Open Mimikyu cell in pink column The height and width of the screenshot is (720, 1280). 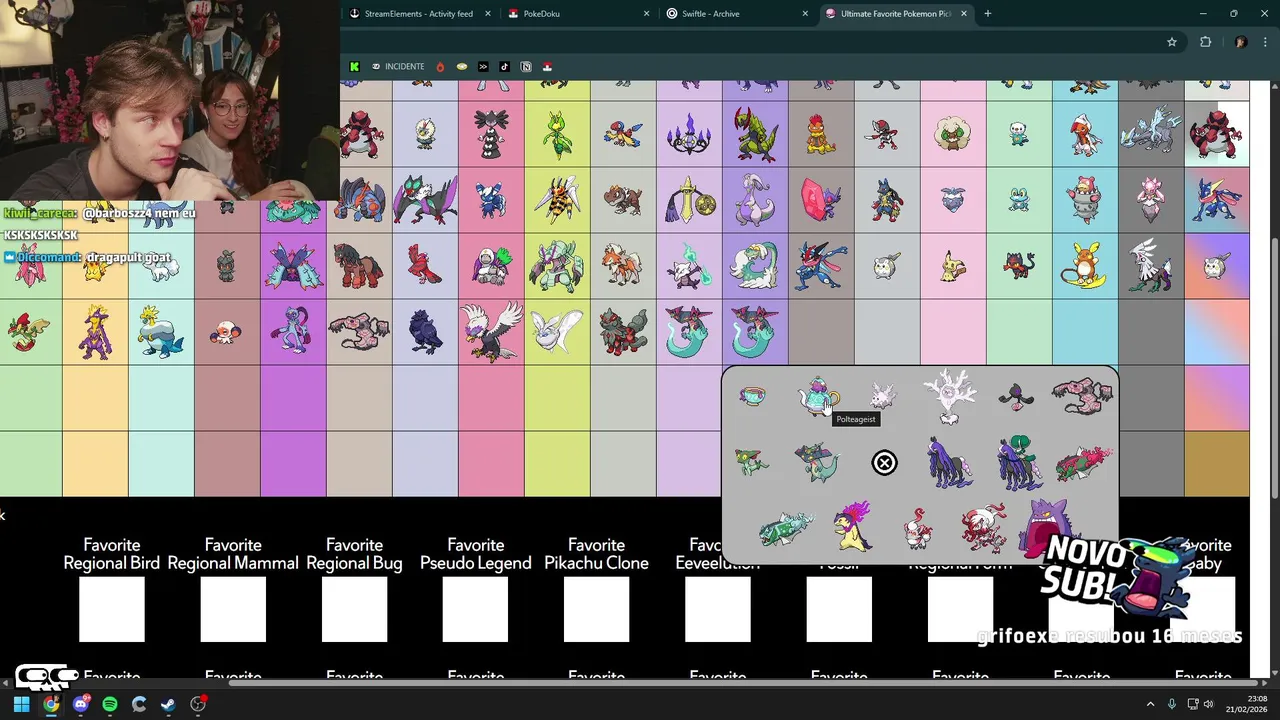(x=953, y=266)
